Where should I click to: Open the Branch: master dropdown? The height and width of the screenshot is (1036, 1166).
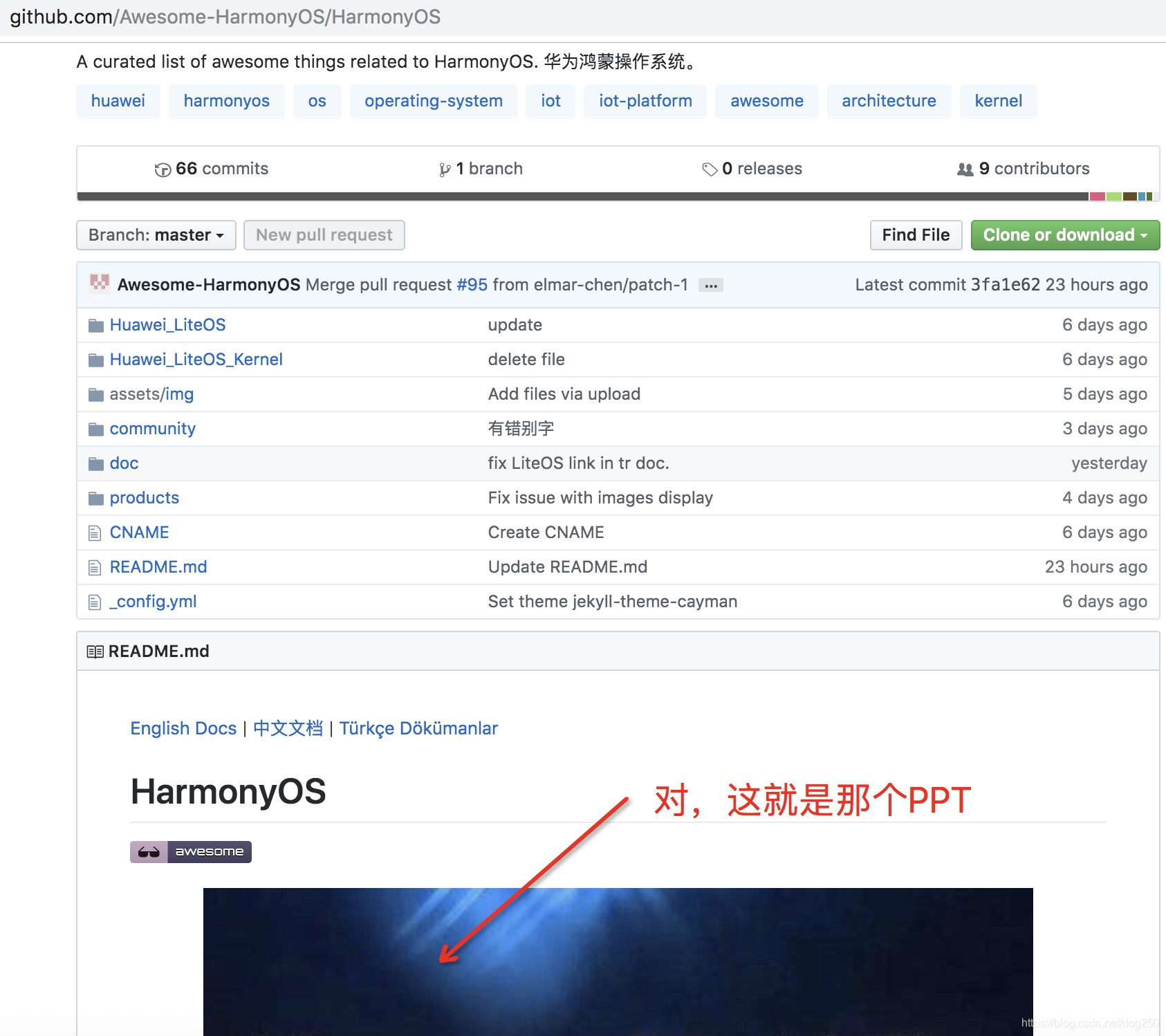tap(156, 235)
